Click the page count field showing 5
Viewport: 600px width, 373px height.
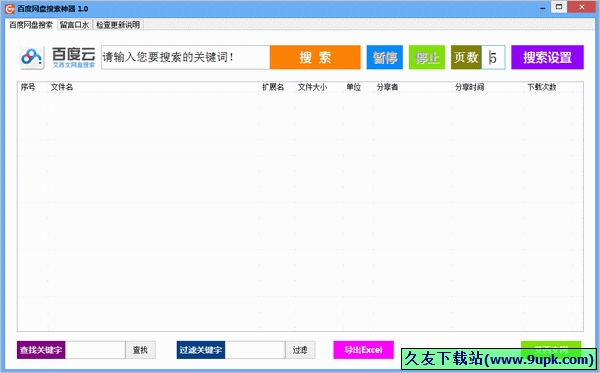(x=493, y=57)
